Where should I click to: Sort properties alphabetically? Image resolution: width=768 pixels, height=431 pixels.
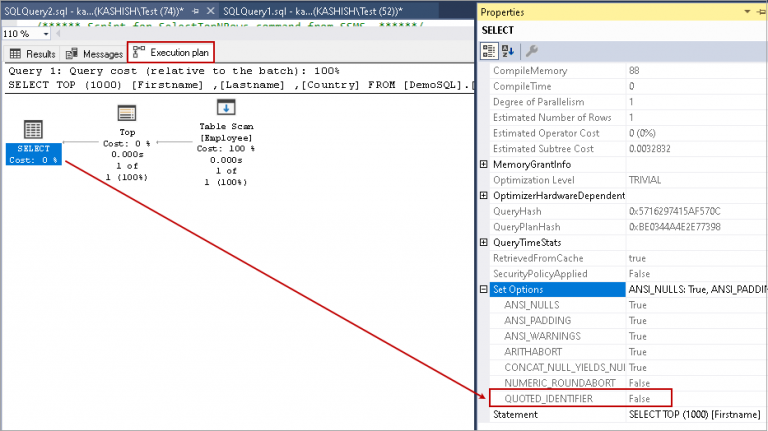click(x=507, y=51)
